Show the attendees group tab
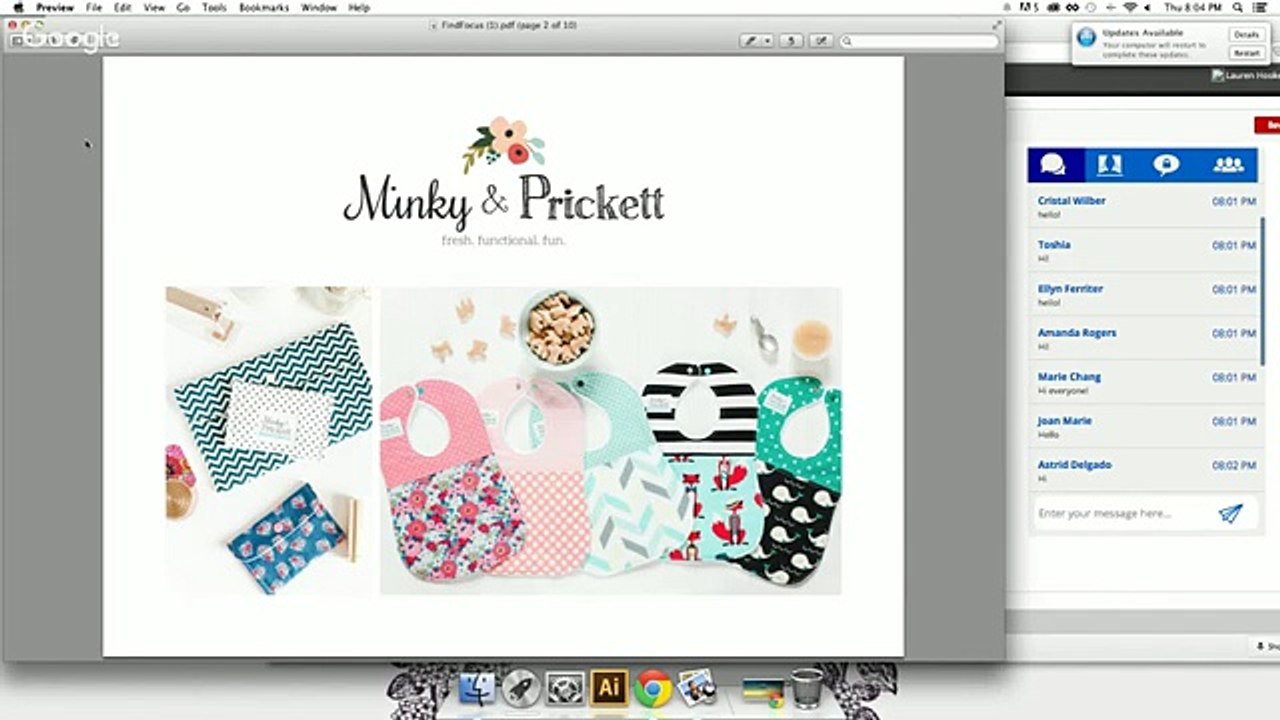The height and width of the screenshot is (720, 1280). (x=1228, y=165)
